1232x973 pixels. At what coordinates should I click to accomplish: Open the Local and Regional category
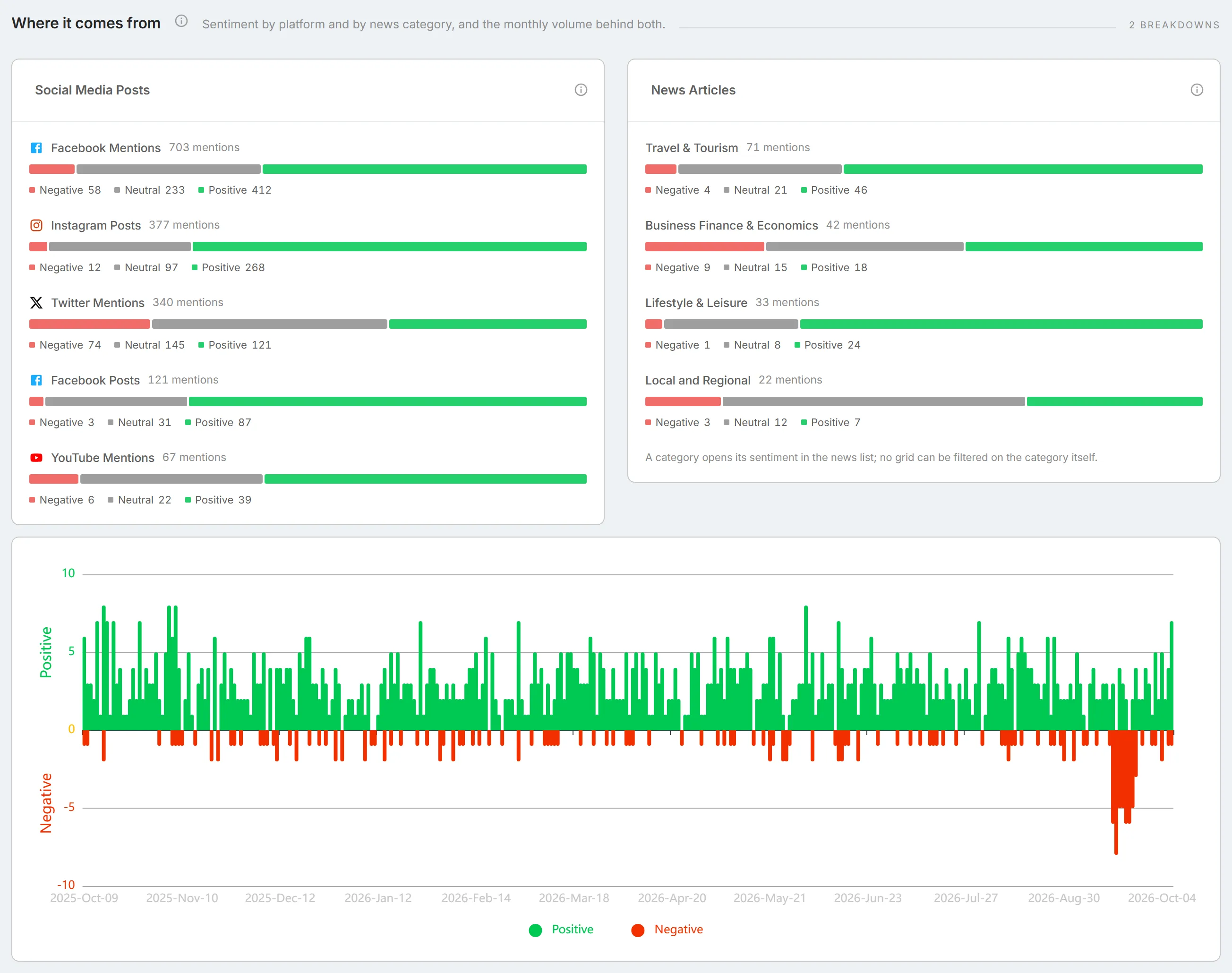pos(697,381)
